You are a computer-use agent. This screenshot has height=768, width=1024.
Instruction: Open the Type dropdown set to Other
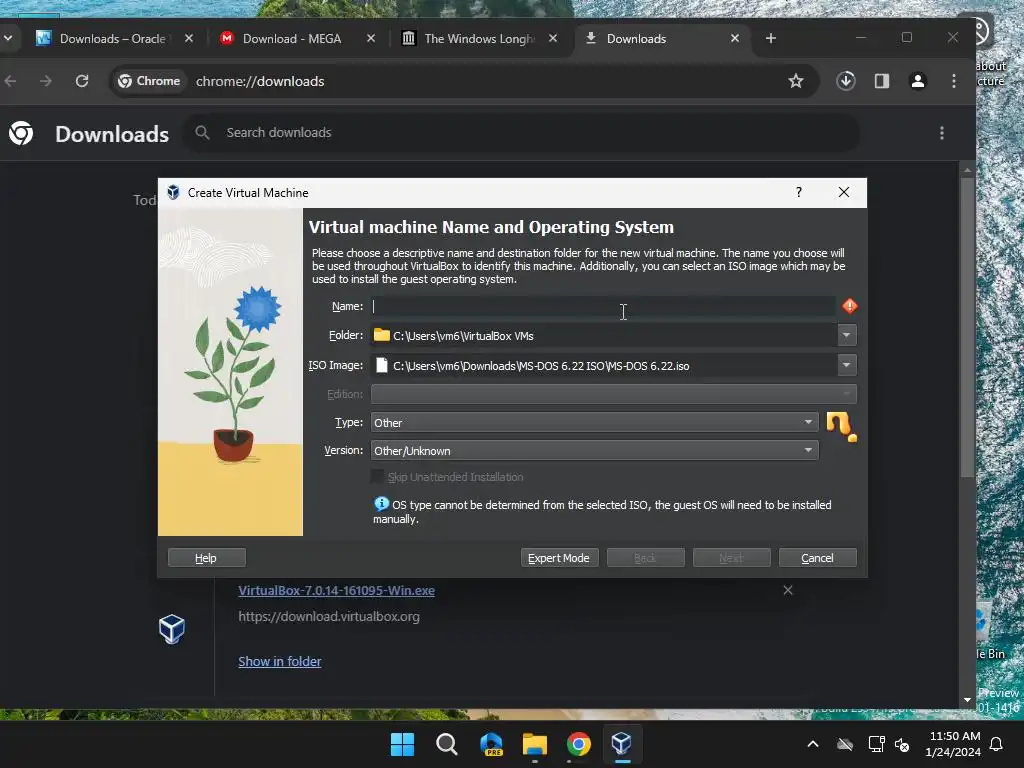click(594, 423)
